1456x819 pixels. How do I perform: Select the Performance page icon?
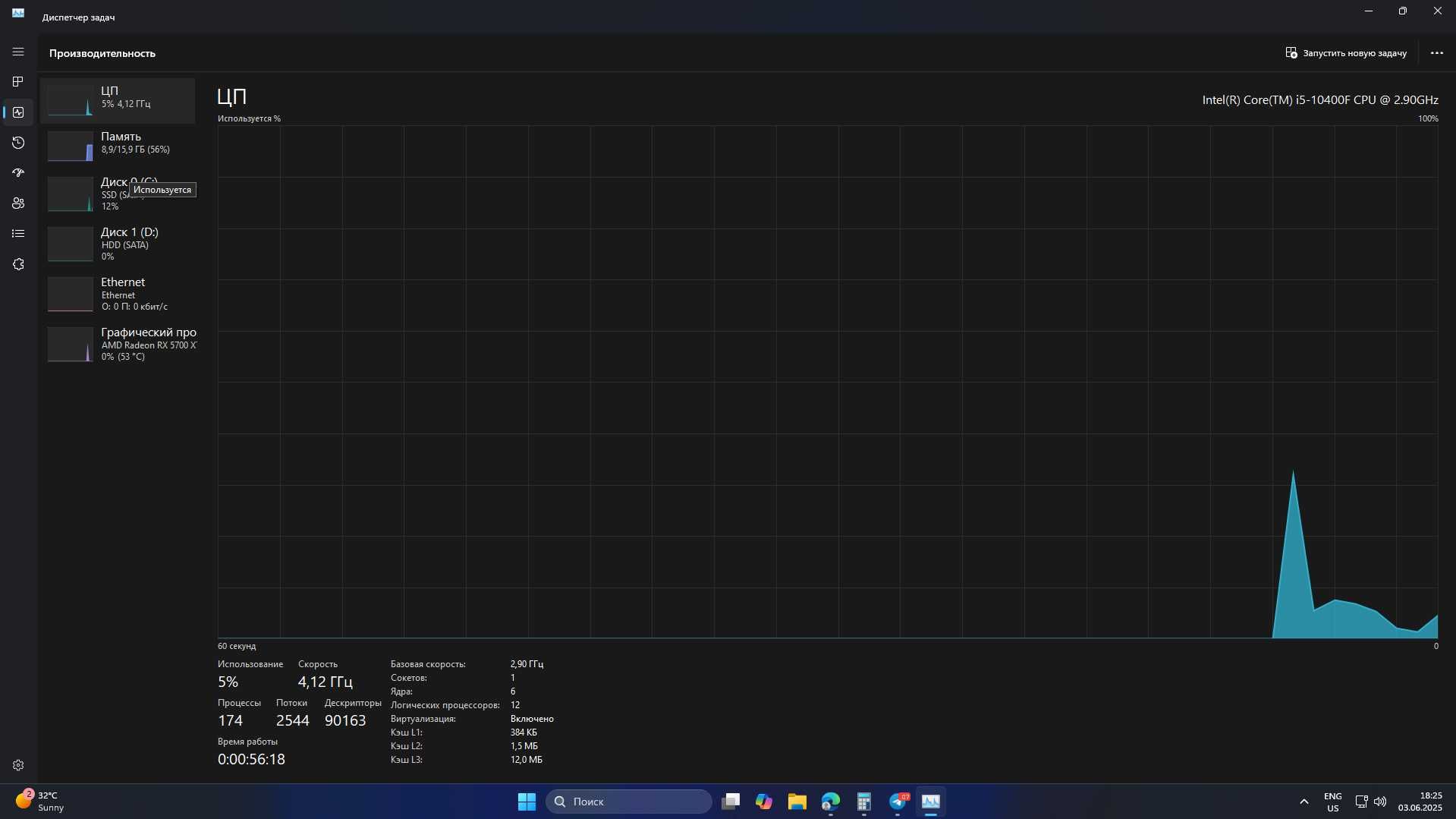coord(18,112)
